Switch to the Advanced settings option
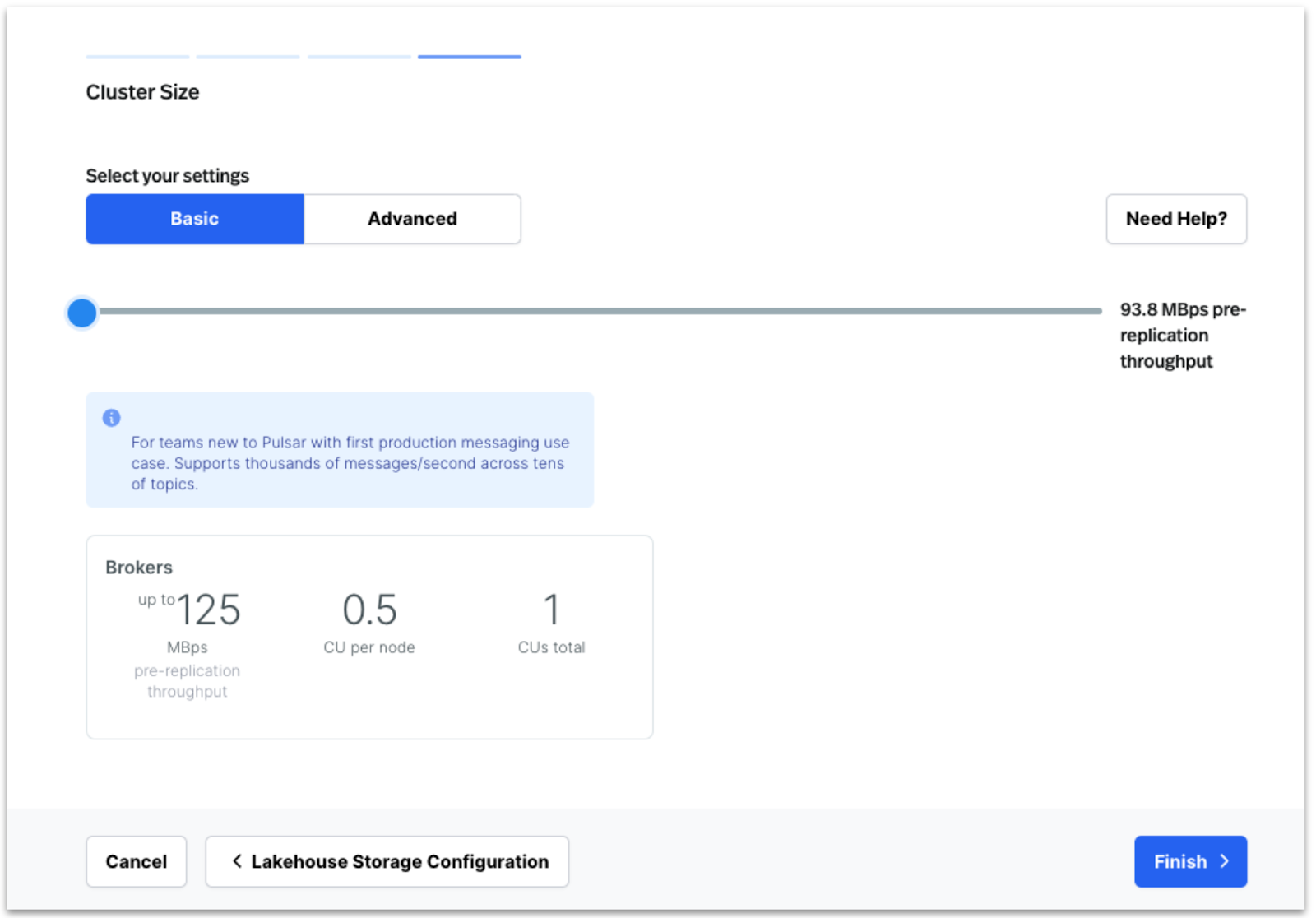Screen dimensions: 1316x918 click(x=412, y=219)
